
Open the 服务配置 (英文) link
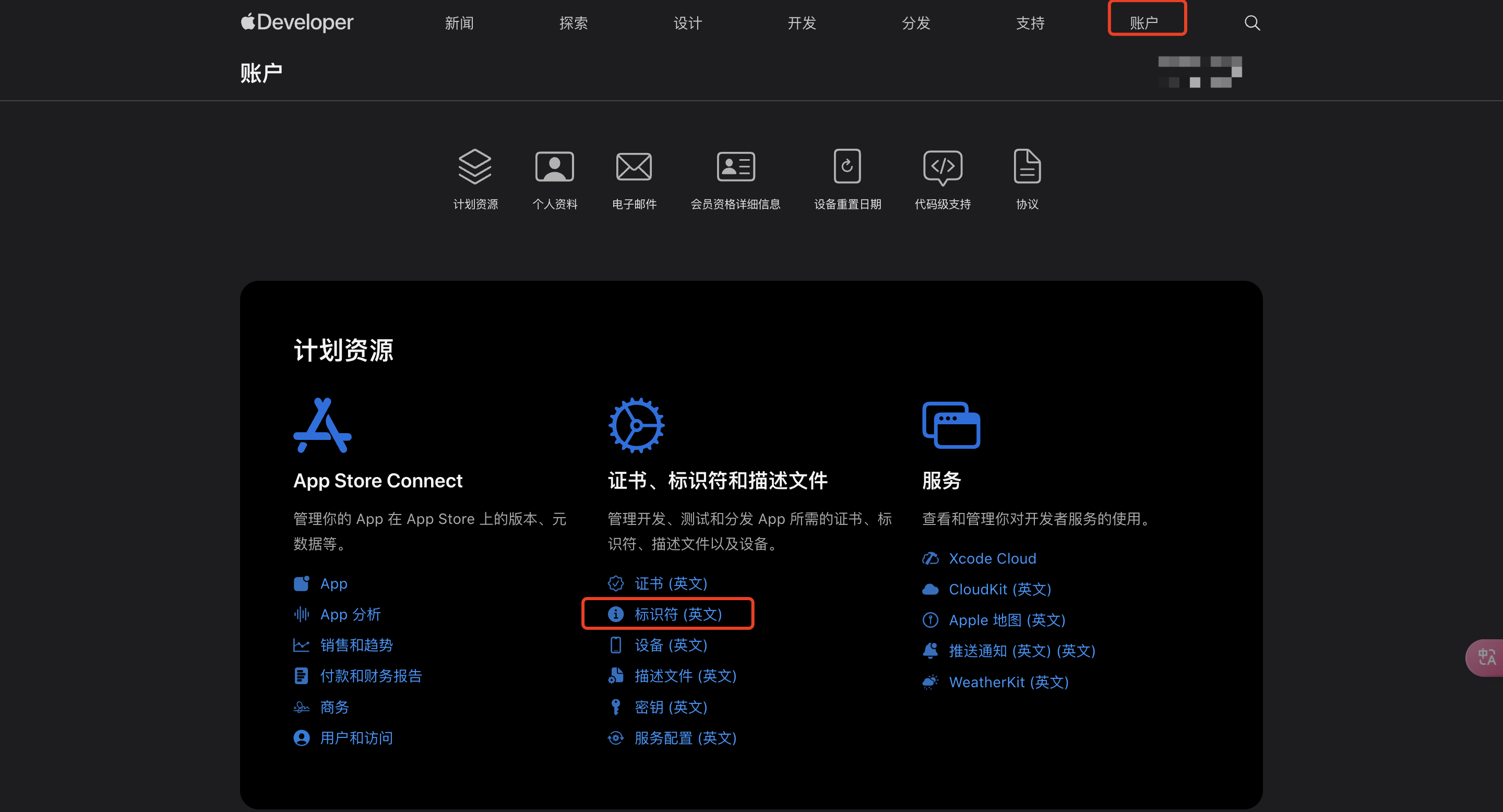click(x=686, y=738)
